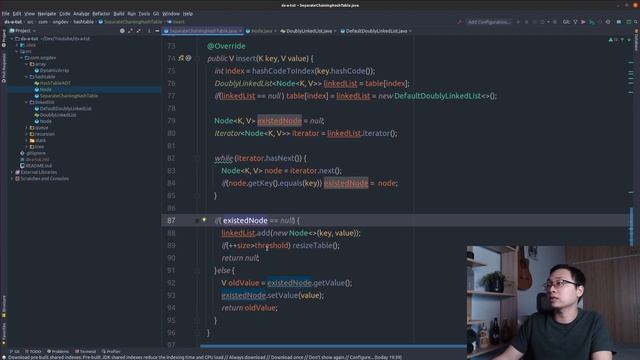
Task: Collapse the linkedlist package
Action: coord(27,102)
